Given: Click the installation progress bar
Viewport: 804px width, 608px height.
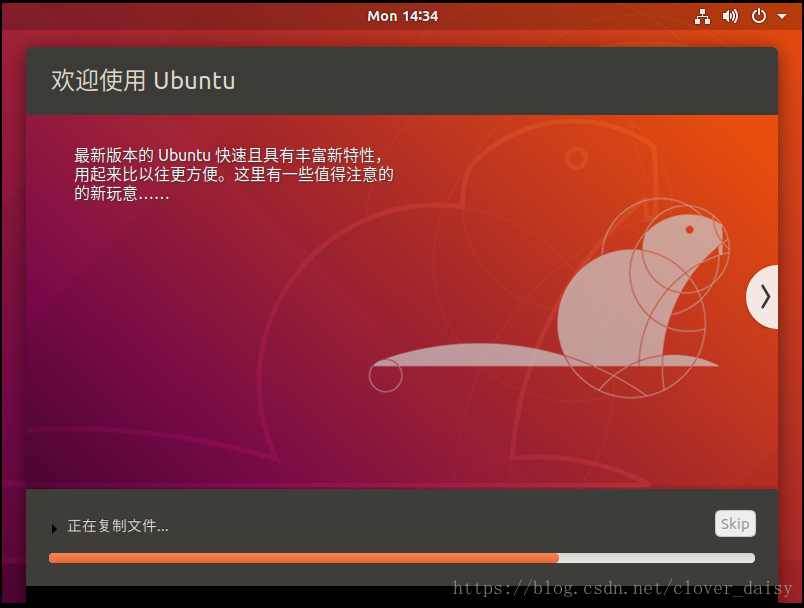Looking at the screenshot, I should tap(401, 558).
